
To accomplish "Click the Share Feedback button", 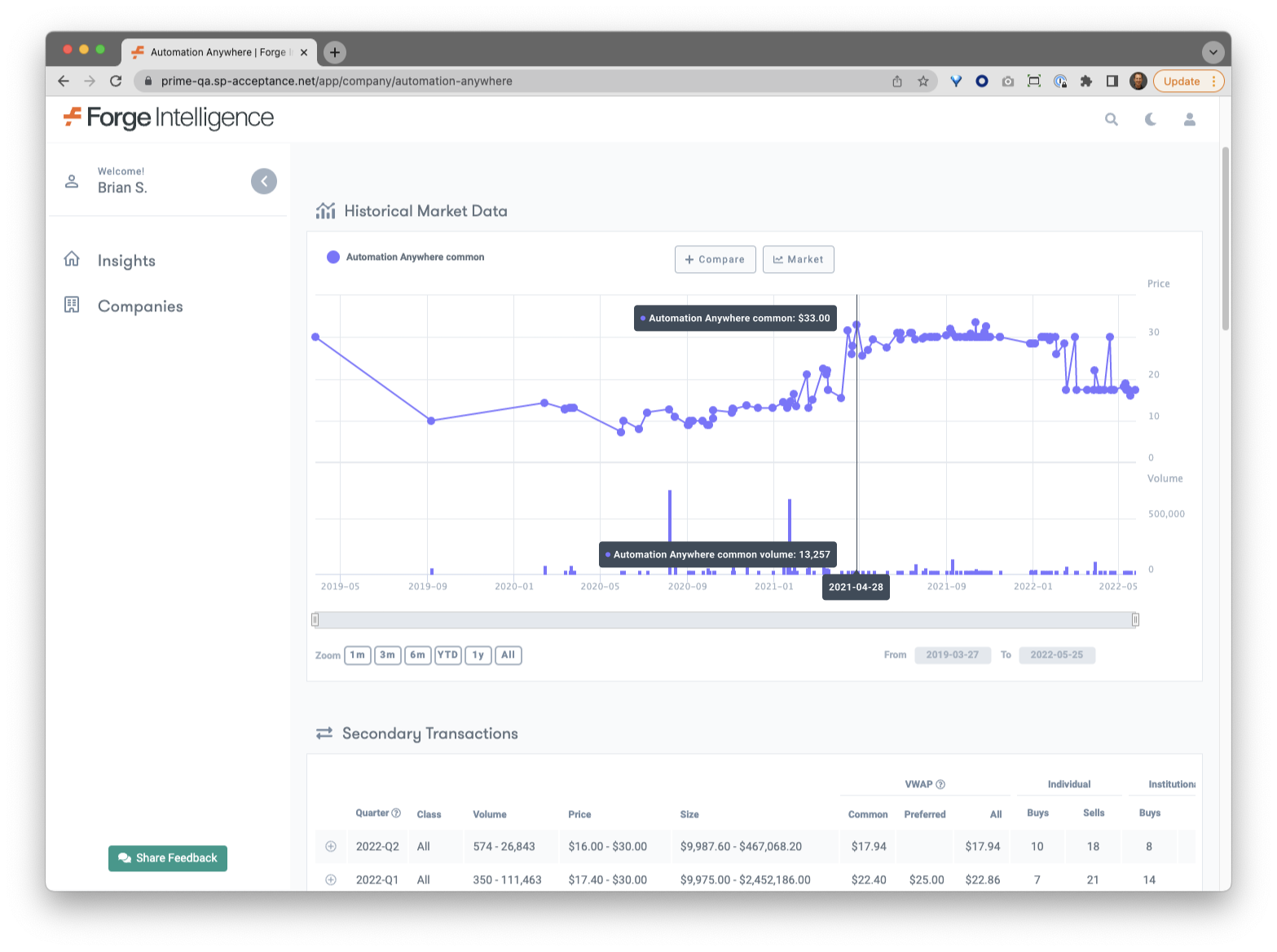I will pos(168,858).
